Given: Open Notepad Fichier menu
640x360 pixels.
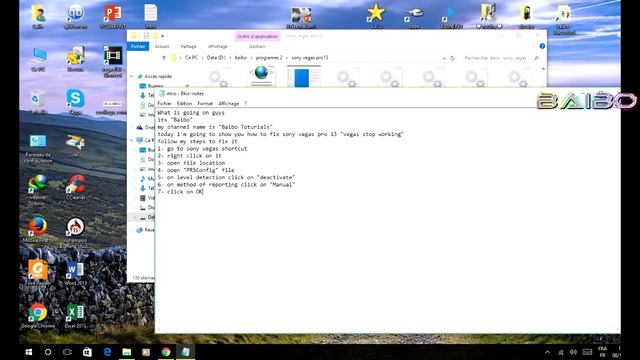Looking at the screenshot, I should coord(164,104).
